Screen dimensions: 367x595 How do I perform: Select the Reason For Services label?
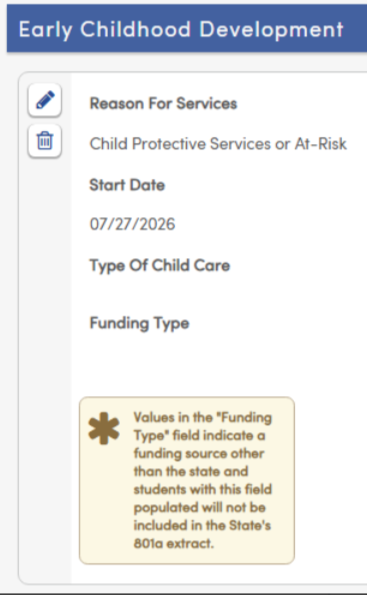pyautogui.click(x=163, y=103)
